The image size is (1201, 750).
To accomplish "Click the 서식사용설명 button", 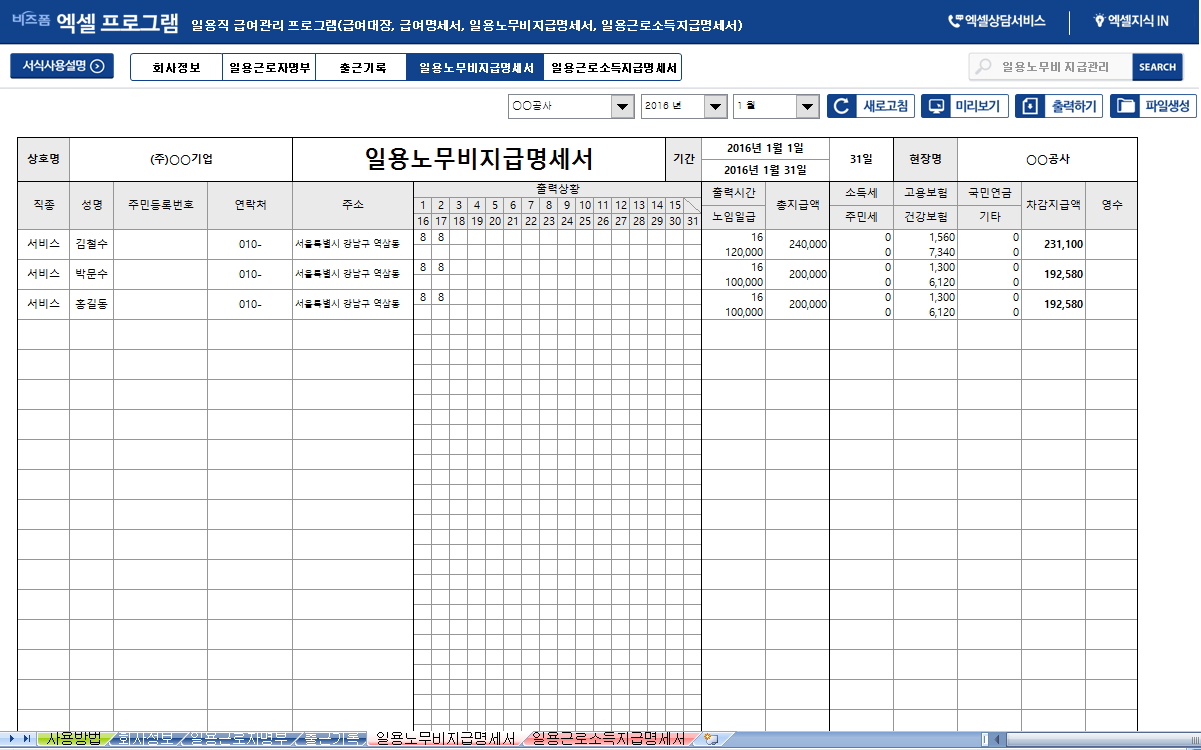I will (62, 67).
